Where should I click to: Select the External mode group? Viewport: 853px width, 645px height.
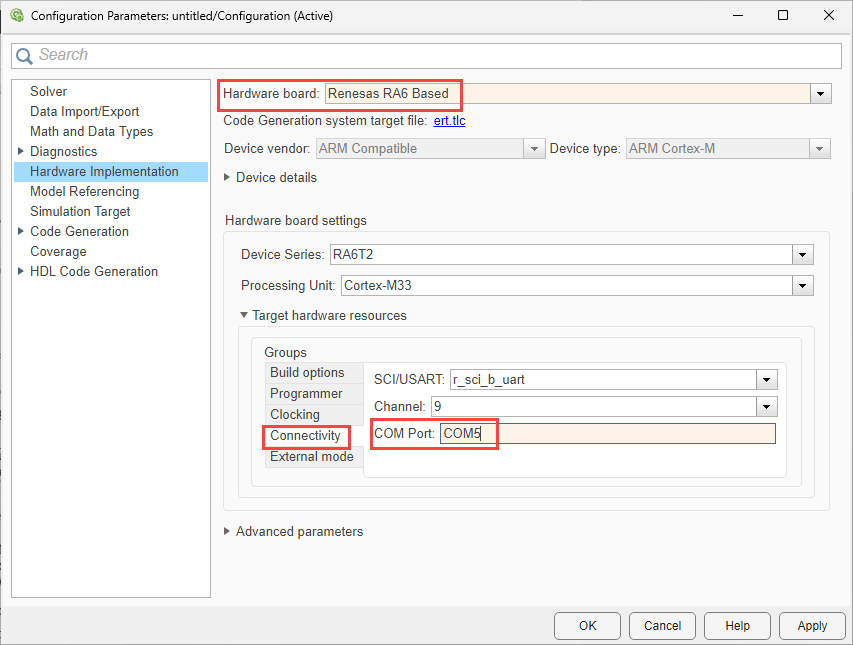tap(311, 457)
